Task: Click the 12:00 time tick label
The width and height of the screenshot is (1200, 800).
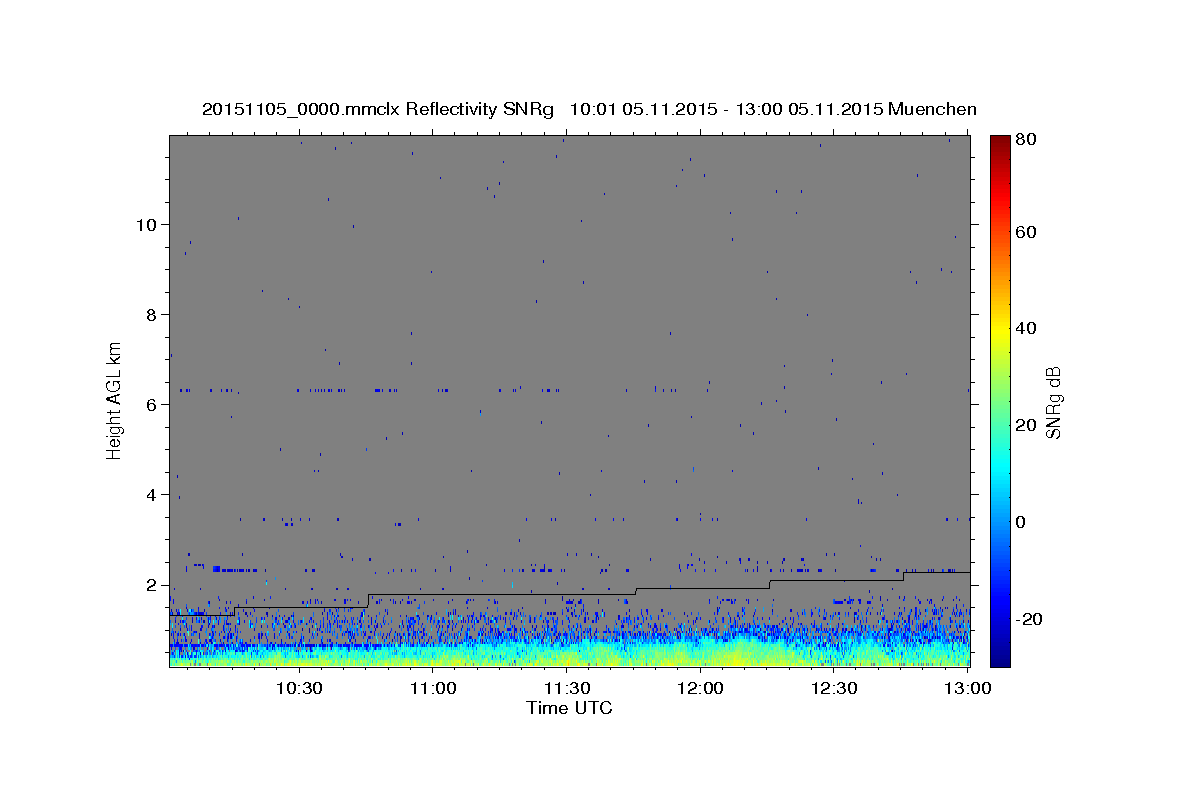Action: pyautogui.click(x=700, y=688)
